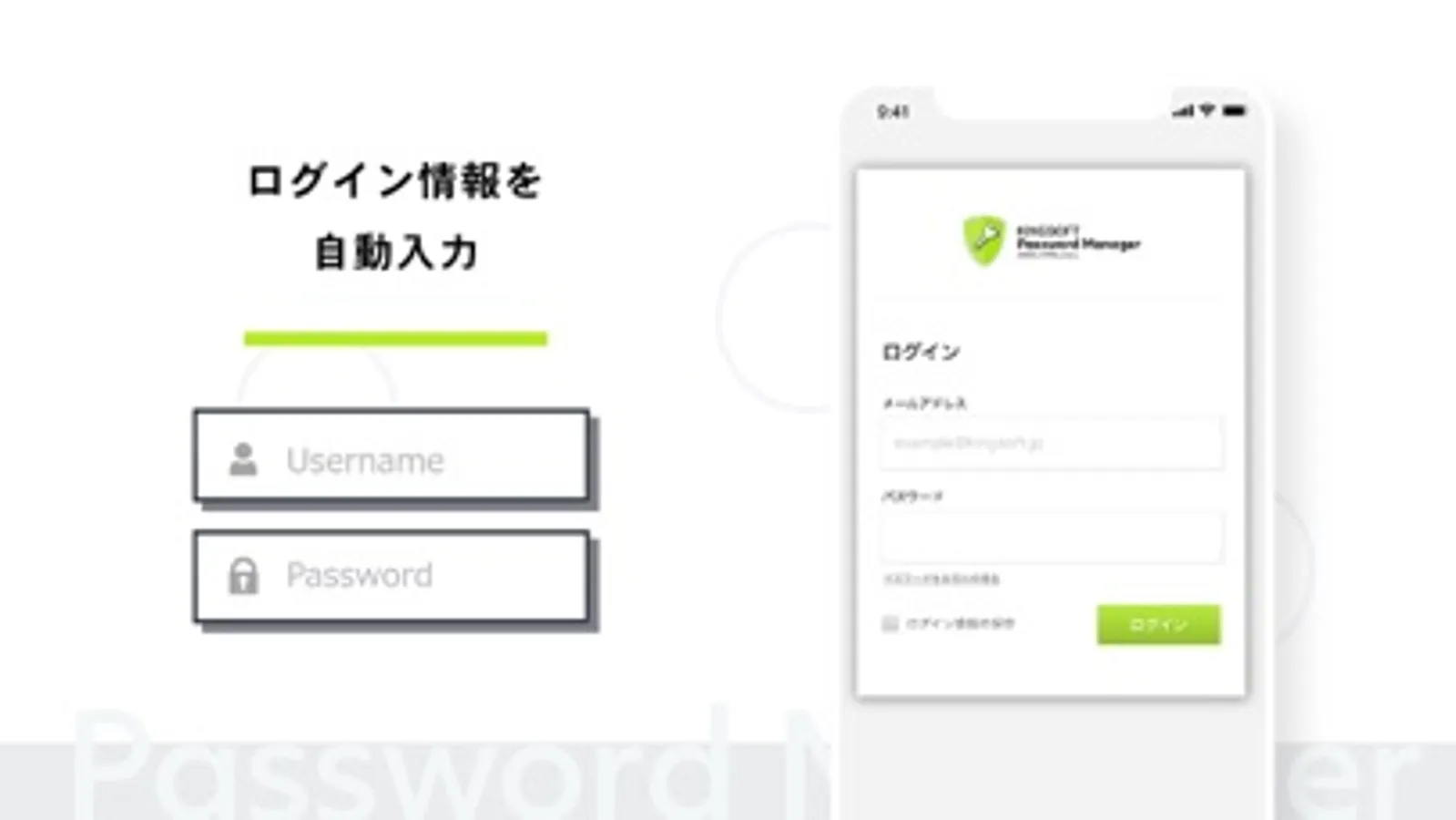Click inside the large Username field
This screenshot has width=1456, height=820.
pos(392,456)
